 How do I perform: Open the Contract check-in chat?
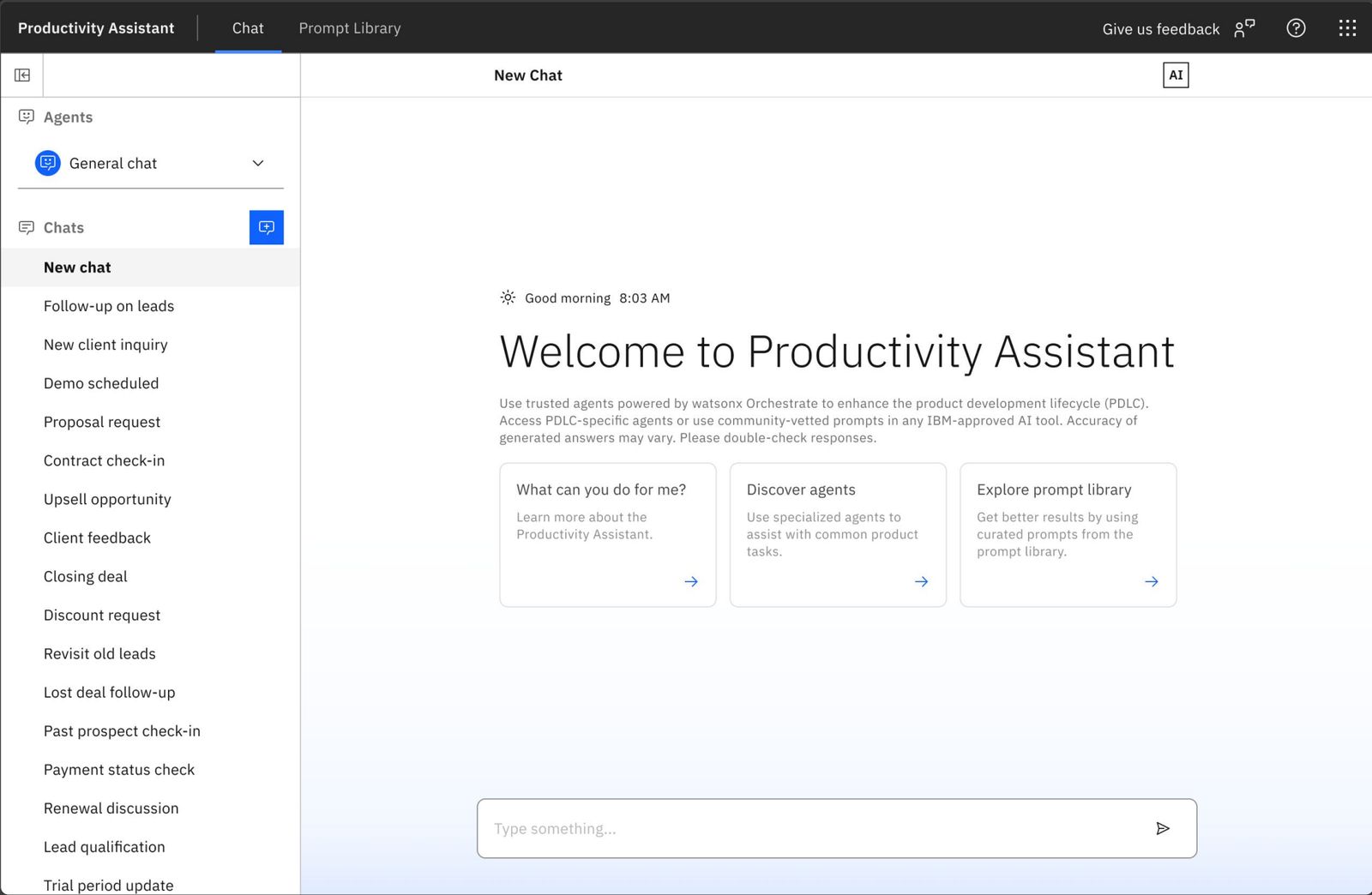150,460
